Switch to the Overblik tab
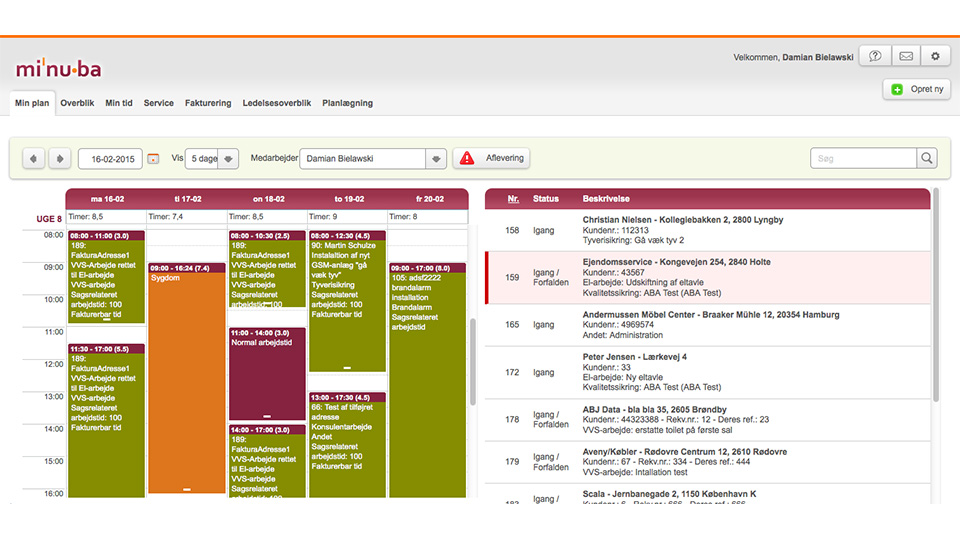Image resolution: width=960 pixels, height=540 pixels. click(x=77, y=103)
